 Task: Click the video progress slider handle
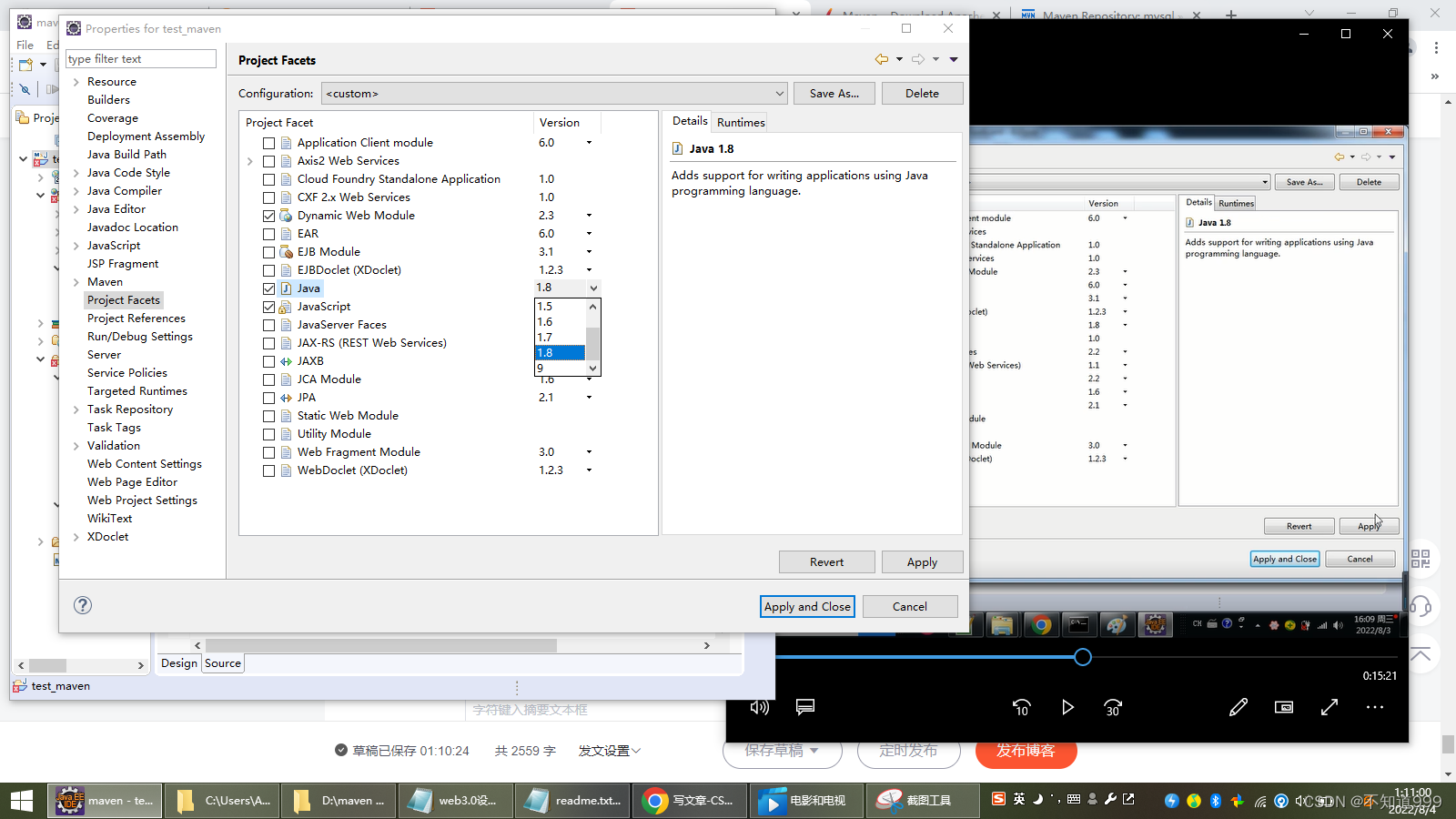pyautogui.click(x=1082, y=657)
